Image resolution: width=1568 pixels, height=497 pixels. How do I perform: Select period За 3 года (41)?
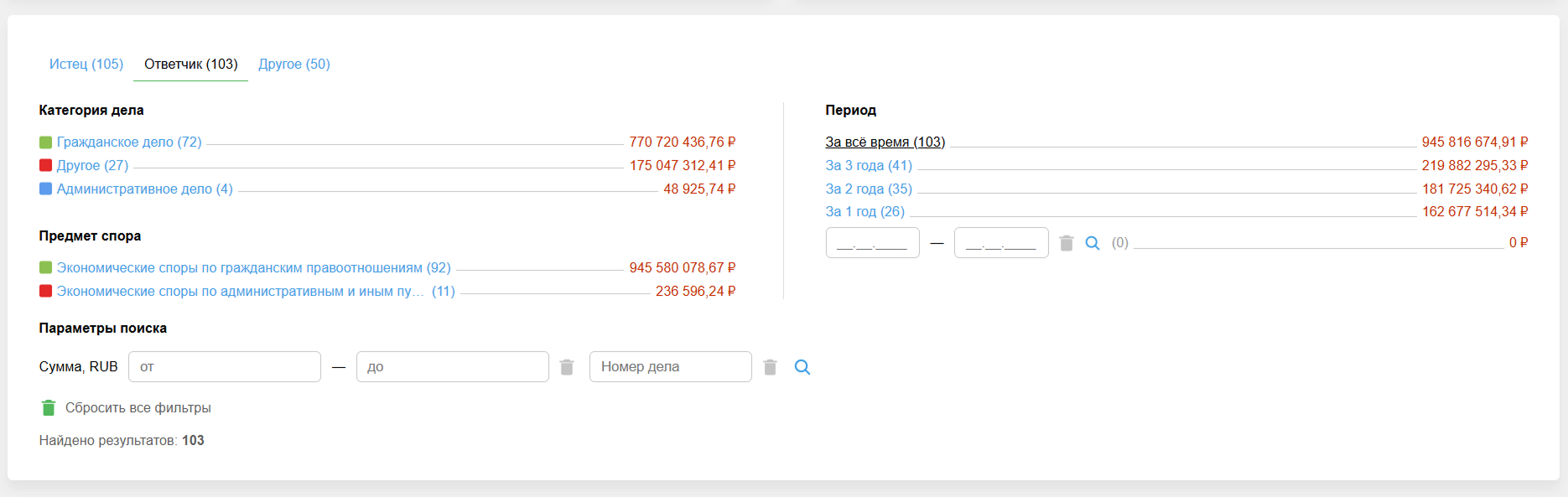click(869, 166)
